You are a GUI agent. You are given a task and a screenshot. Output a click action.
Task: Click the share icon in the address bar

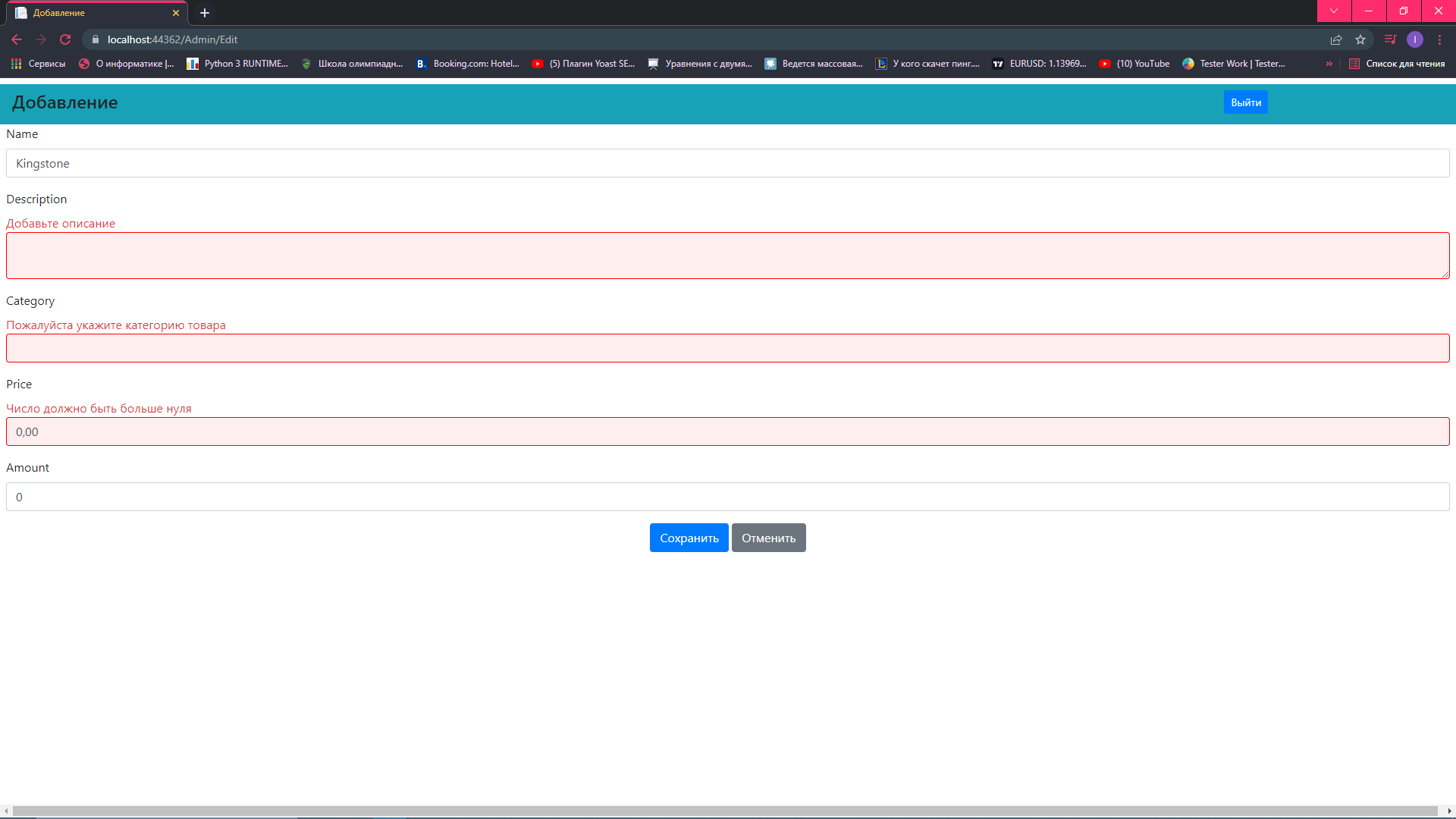tap(1335, 39)
